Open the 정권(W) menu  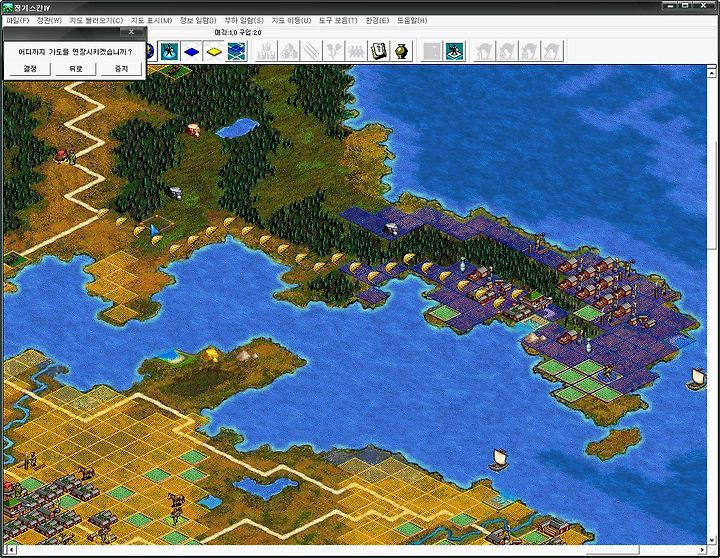(x=49, y=21)
